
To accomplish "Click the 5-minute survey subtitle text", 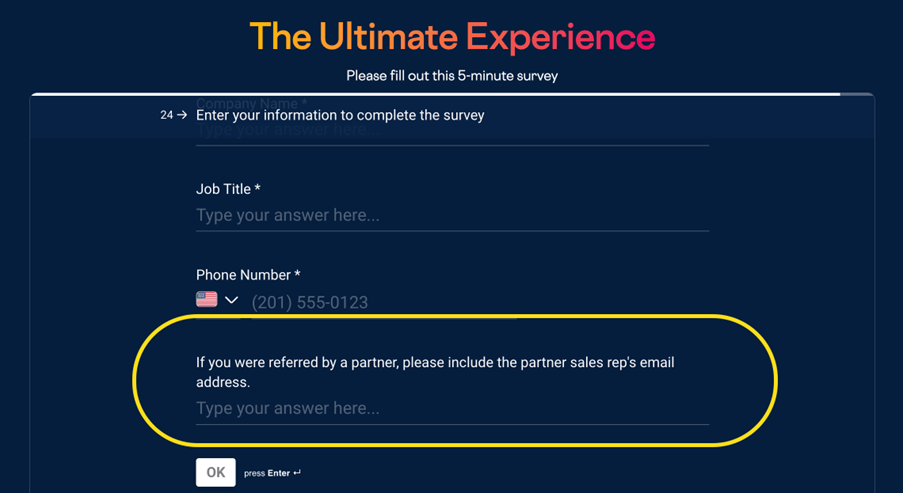I will click(x=452, y=75).
